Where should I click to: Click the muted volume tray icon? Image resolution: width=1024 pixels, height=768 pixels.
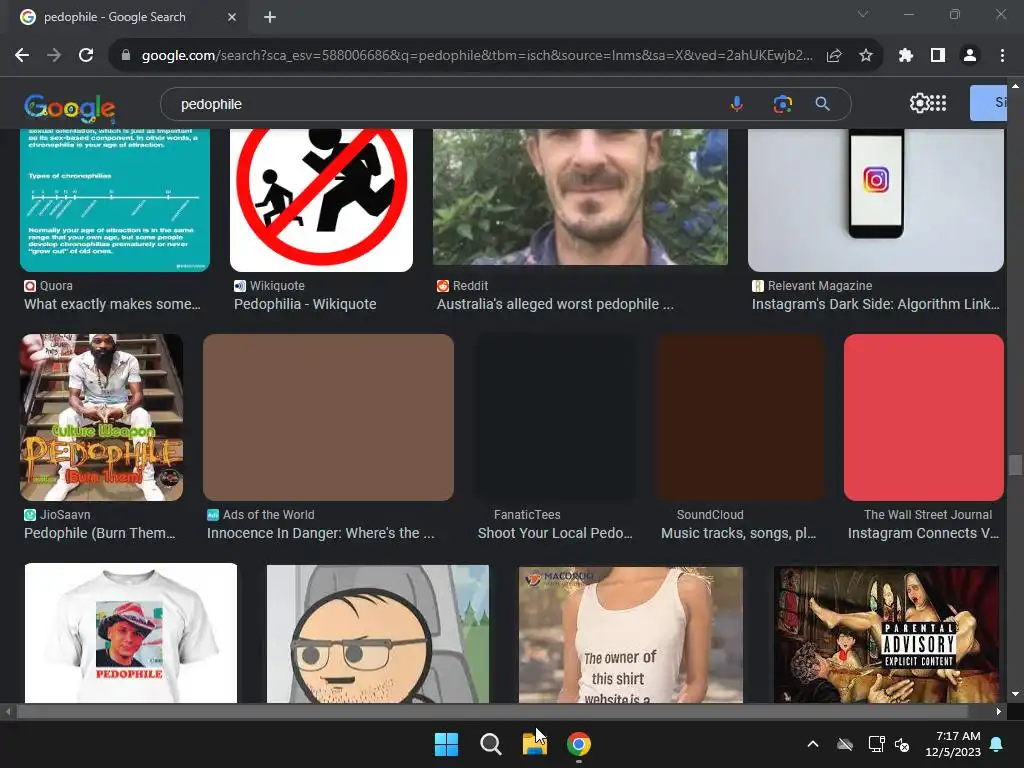click(902, 744)
